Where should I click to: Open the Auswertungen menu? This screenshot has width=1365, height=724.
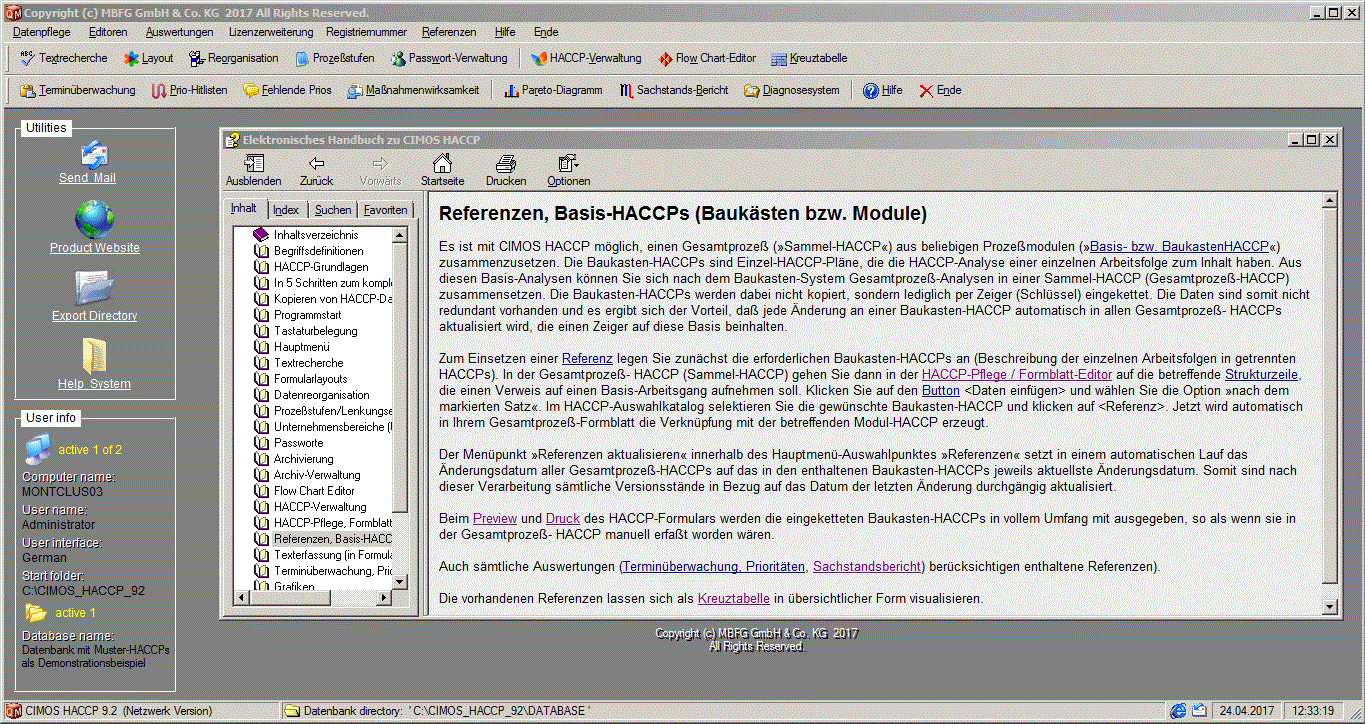180,32
